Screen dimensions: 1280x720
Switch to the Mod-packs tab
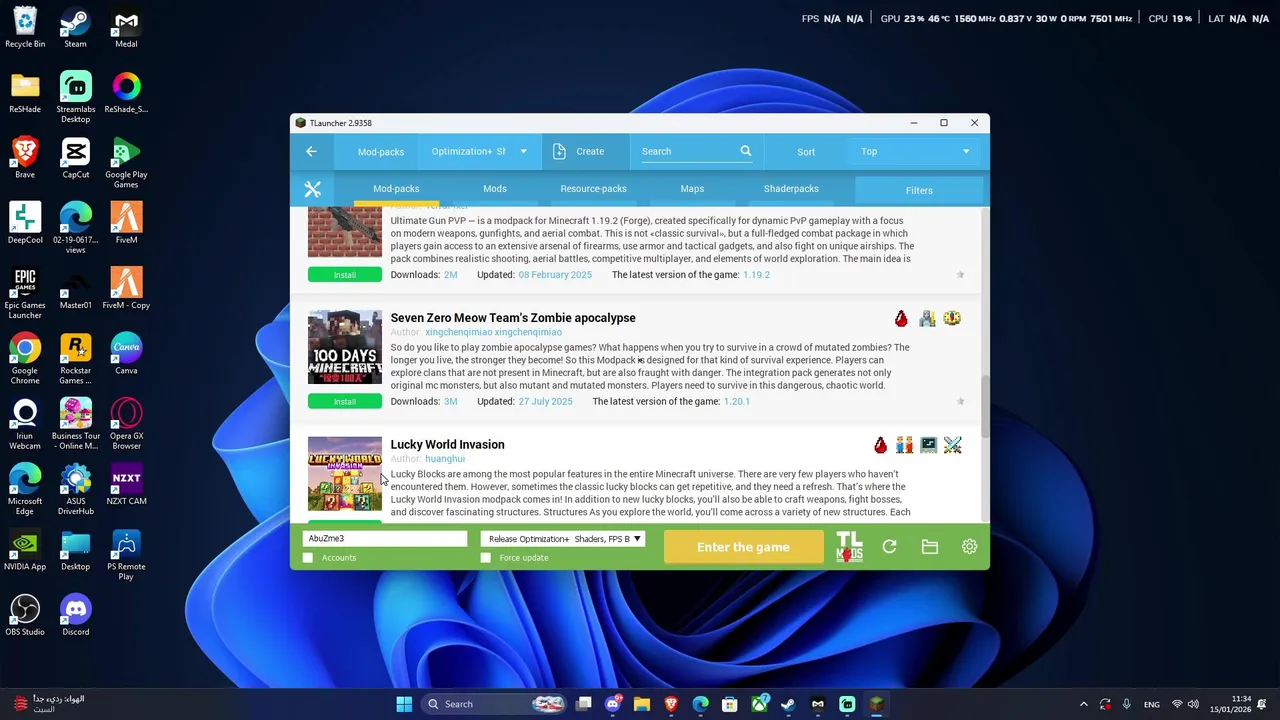[396, 189]
